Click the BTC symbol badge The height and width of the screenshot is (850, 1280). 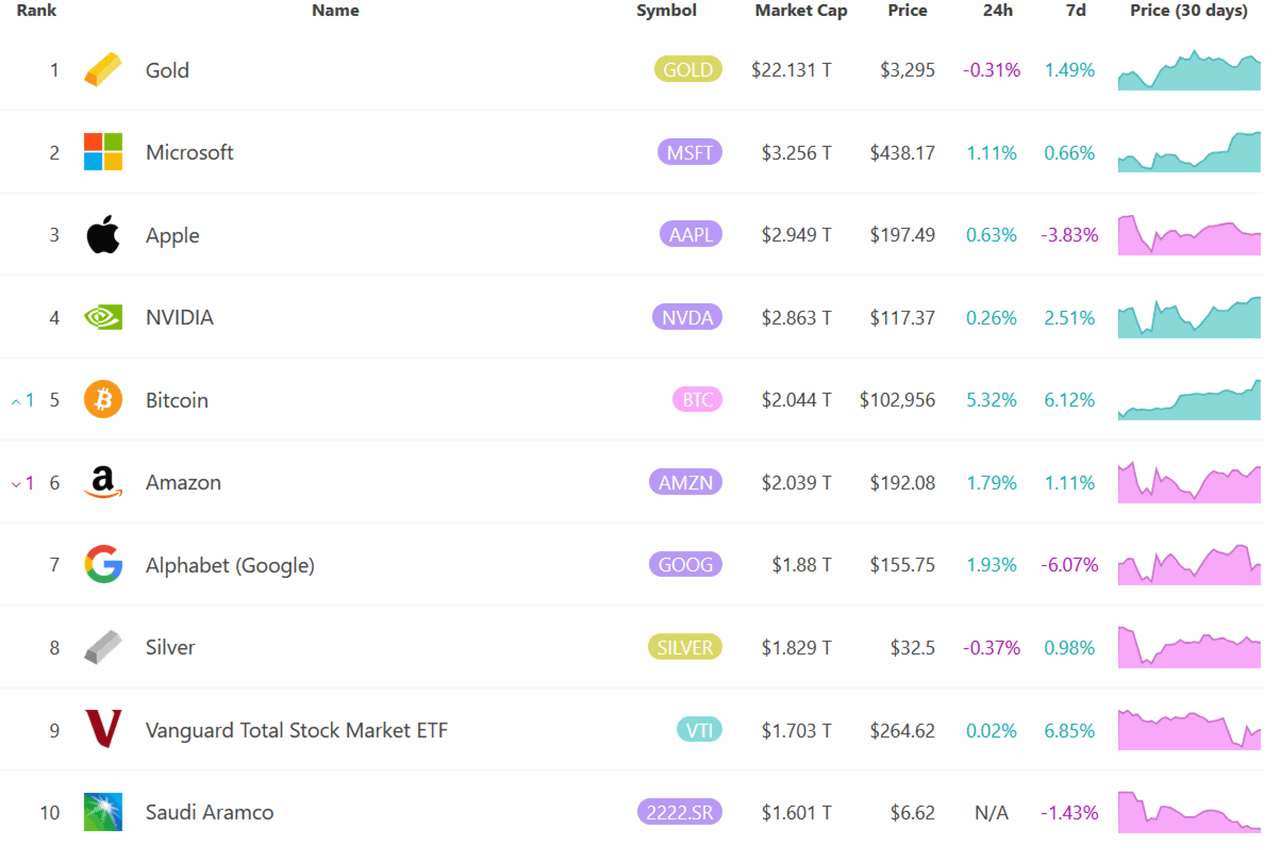(x=697, y=400)
